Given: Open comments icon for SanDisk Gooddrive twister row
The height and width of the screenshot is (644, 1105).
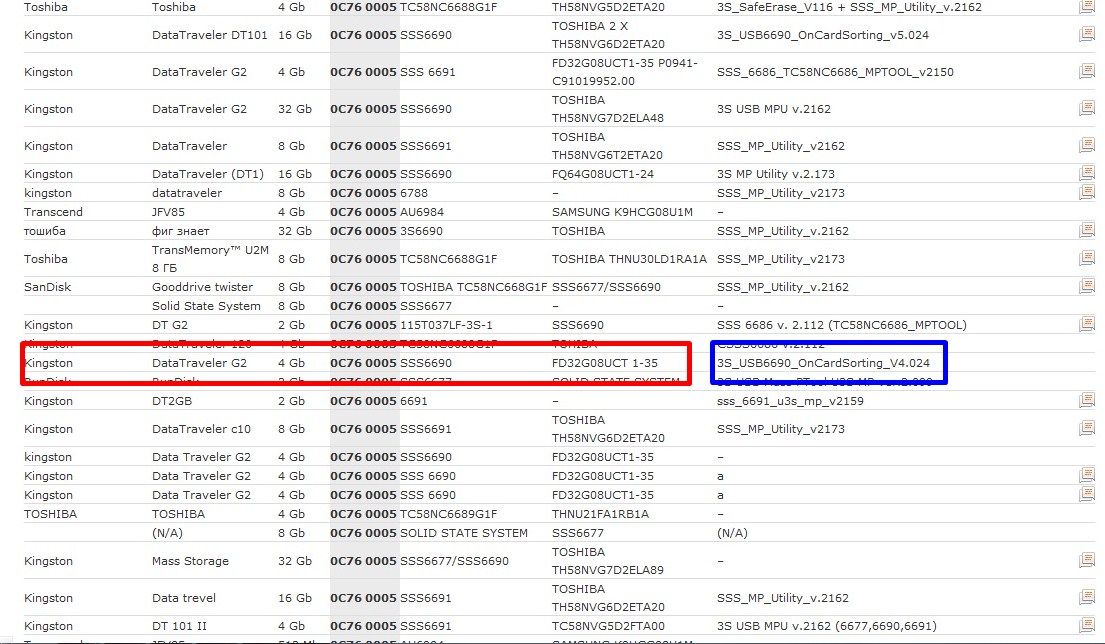Looking at the screenshot, I should click(x=1087, y=286).
